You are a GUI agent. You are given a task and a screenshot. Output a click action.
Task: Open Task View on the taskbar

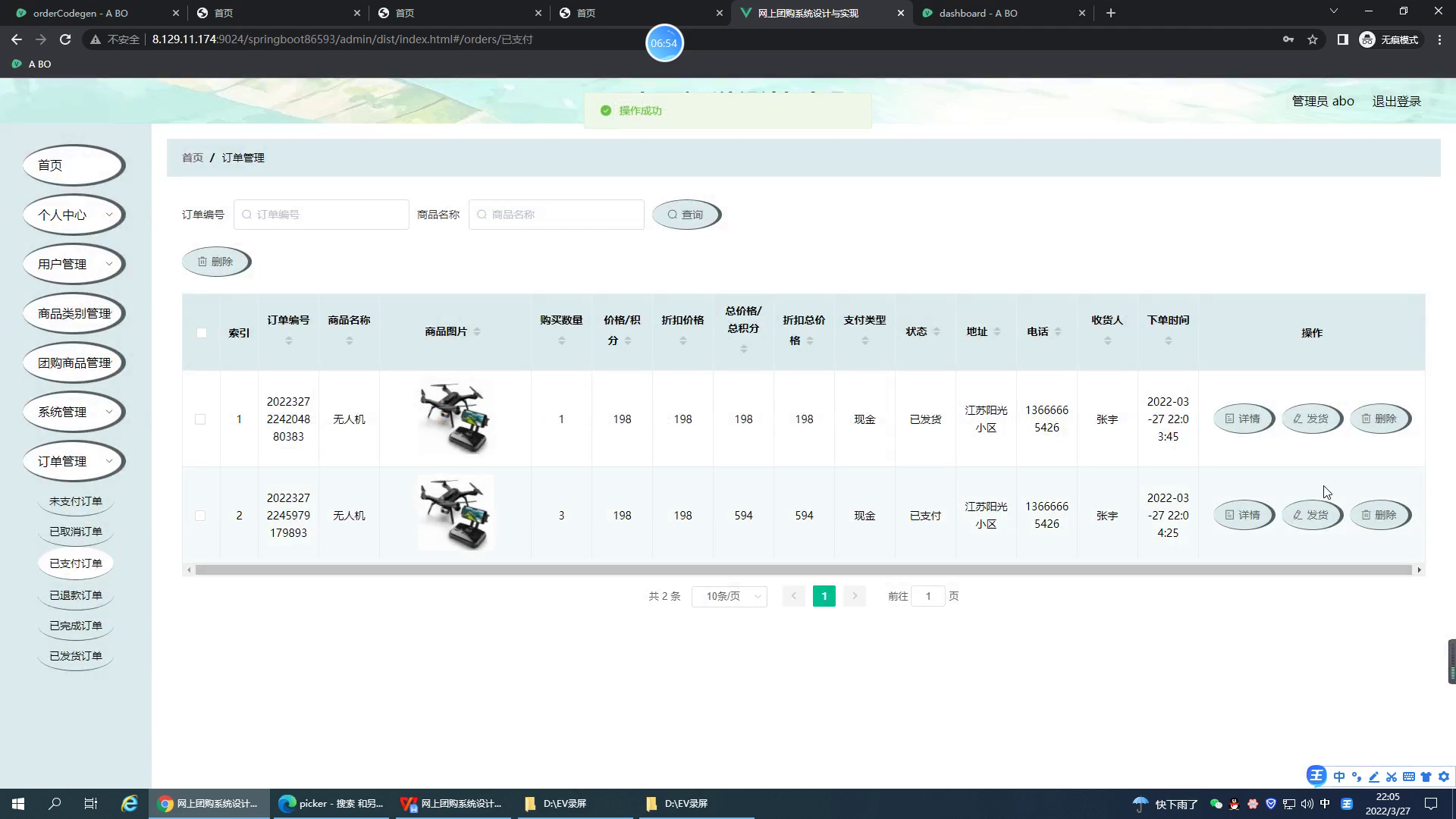(x=91, y=804)
